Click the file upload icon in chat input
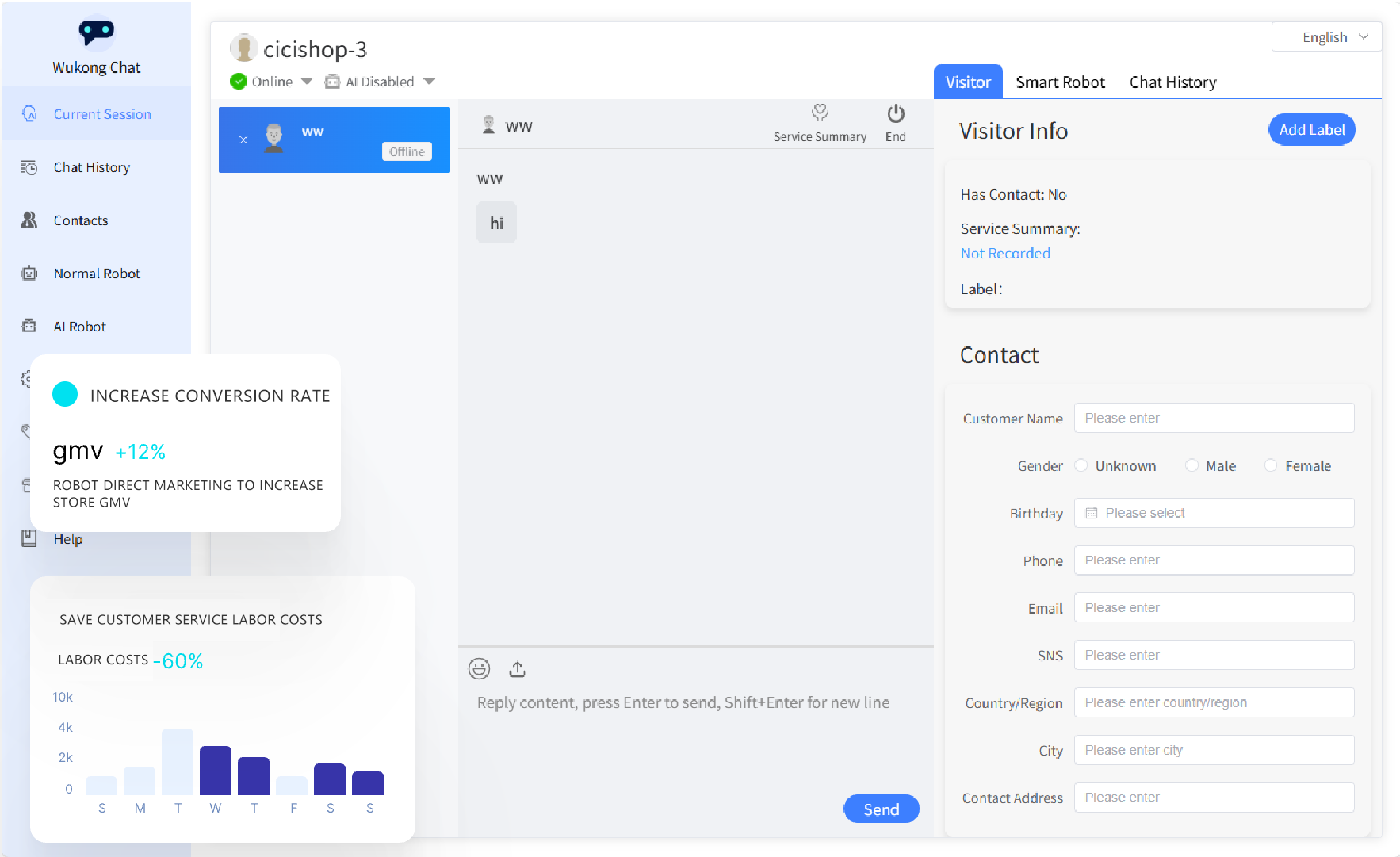 pyautogui.click(x=517, y=668)
